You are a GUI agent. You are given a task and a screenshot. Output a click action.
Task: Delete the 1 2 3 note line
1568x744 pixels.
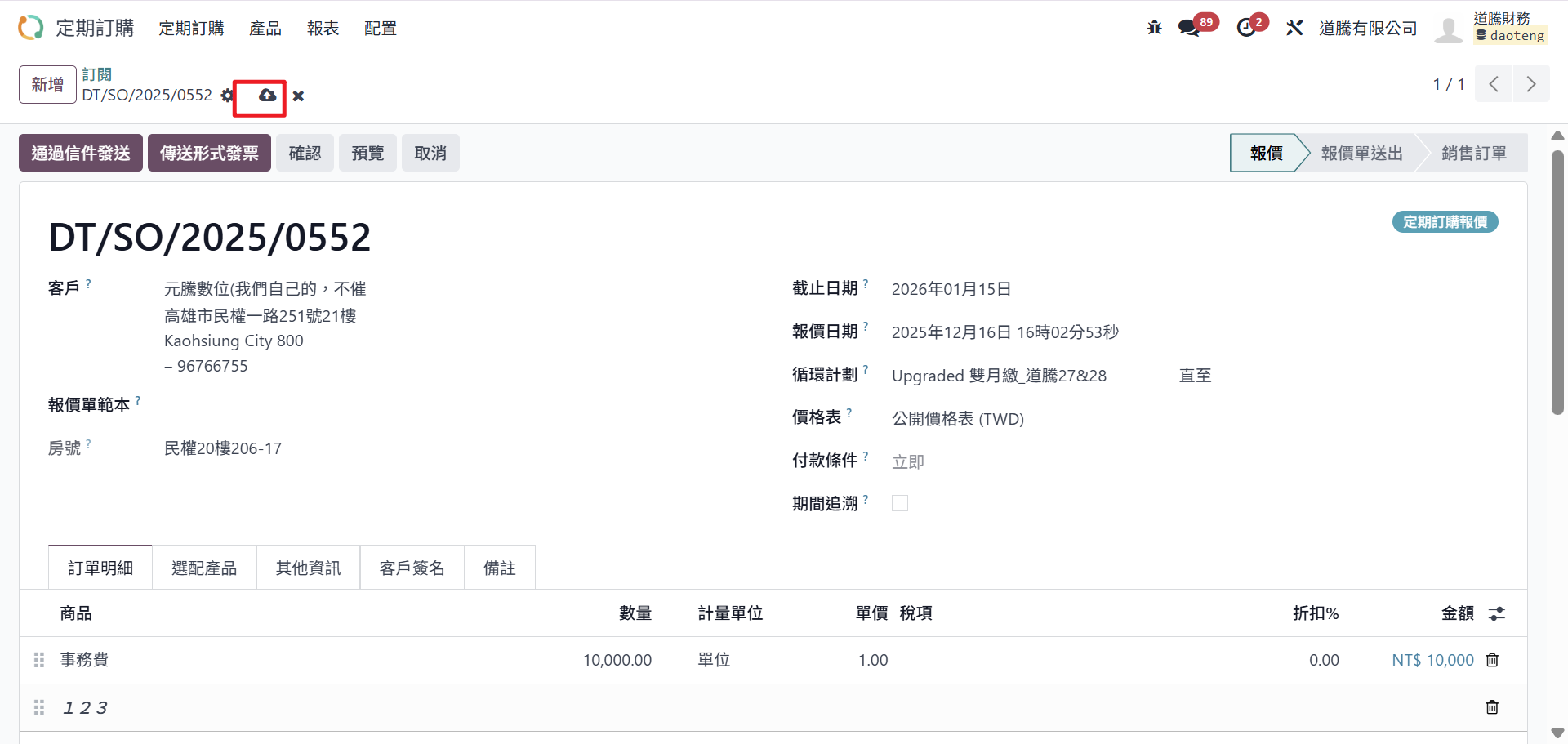point(1492,707)
